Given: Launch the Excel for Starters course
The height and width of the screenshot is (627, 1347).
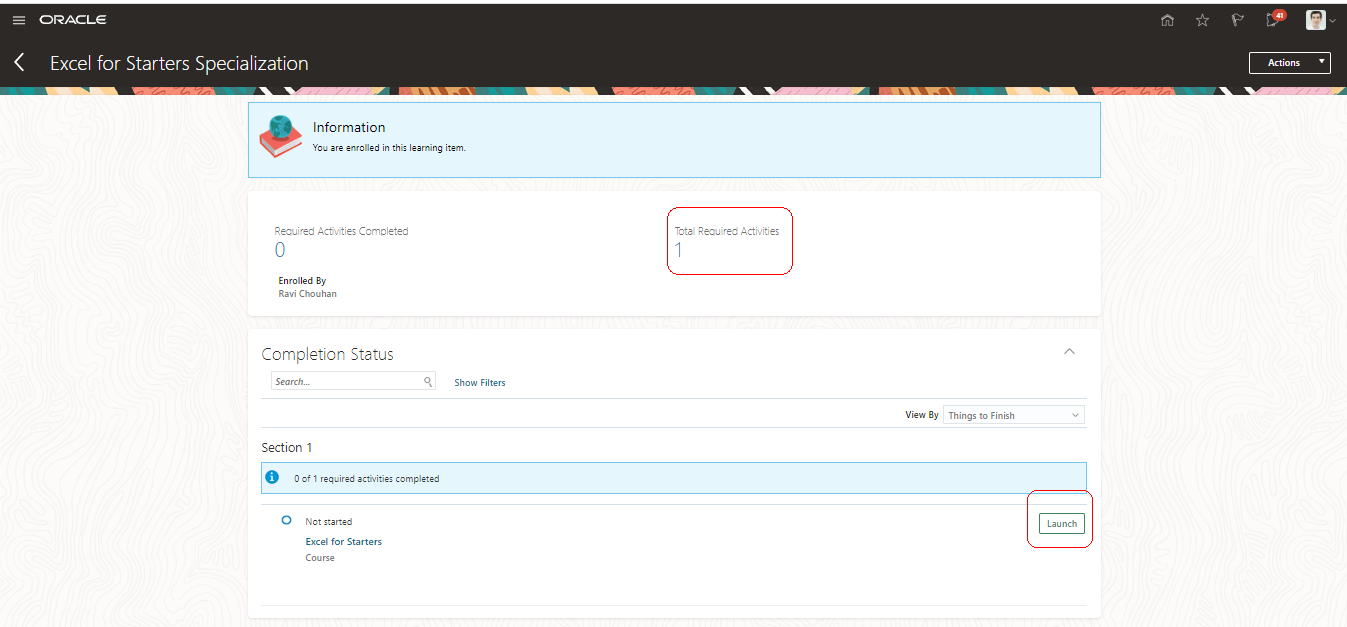Looking at the screenshot, I should (1062, 524).
